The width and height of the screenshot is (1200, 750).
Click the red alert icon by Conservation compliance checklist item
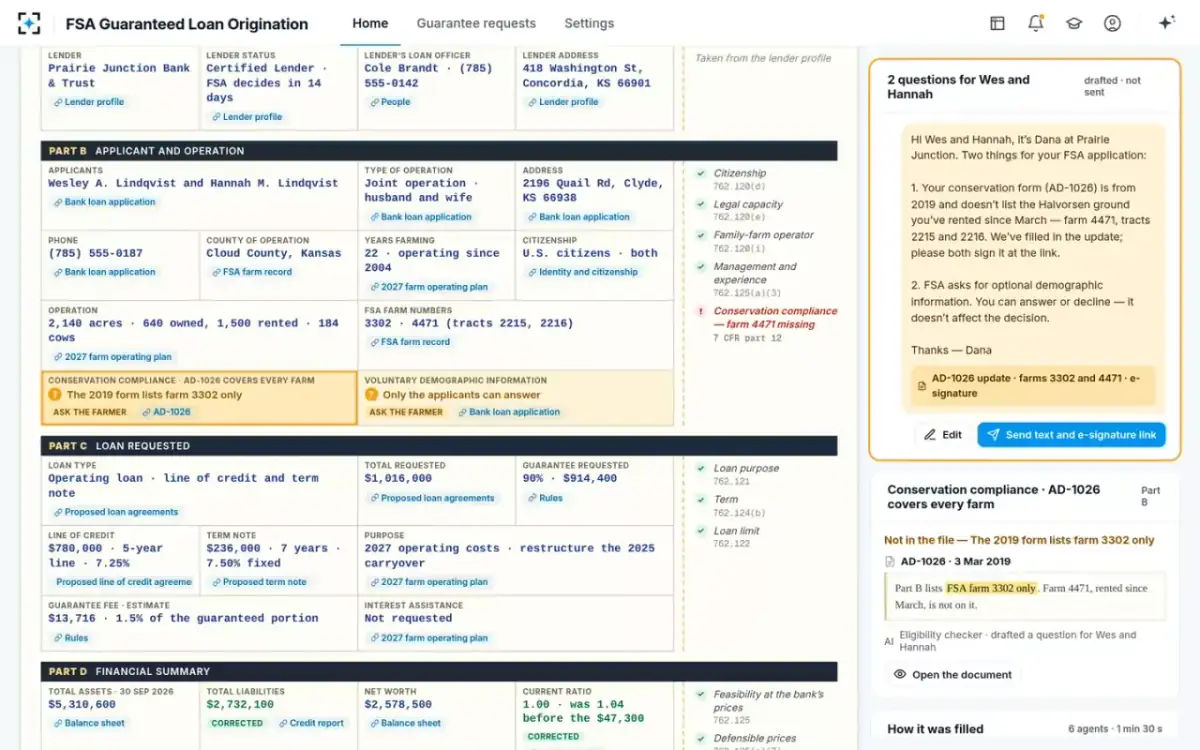(701, 311)
